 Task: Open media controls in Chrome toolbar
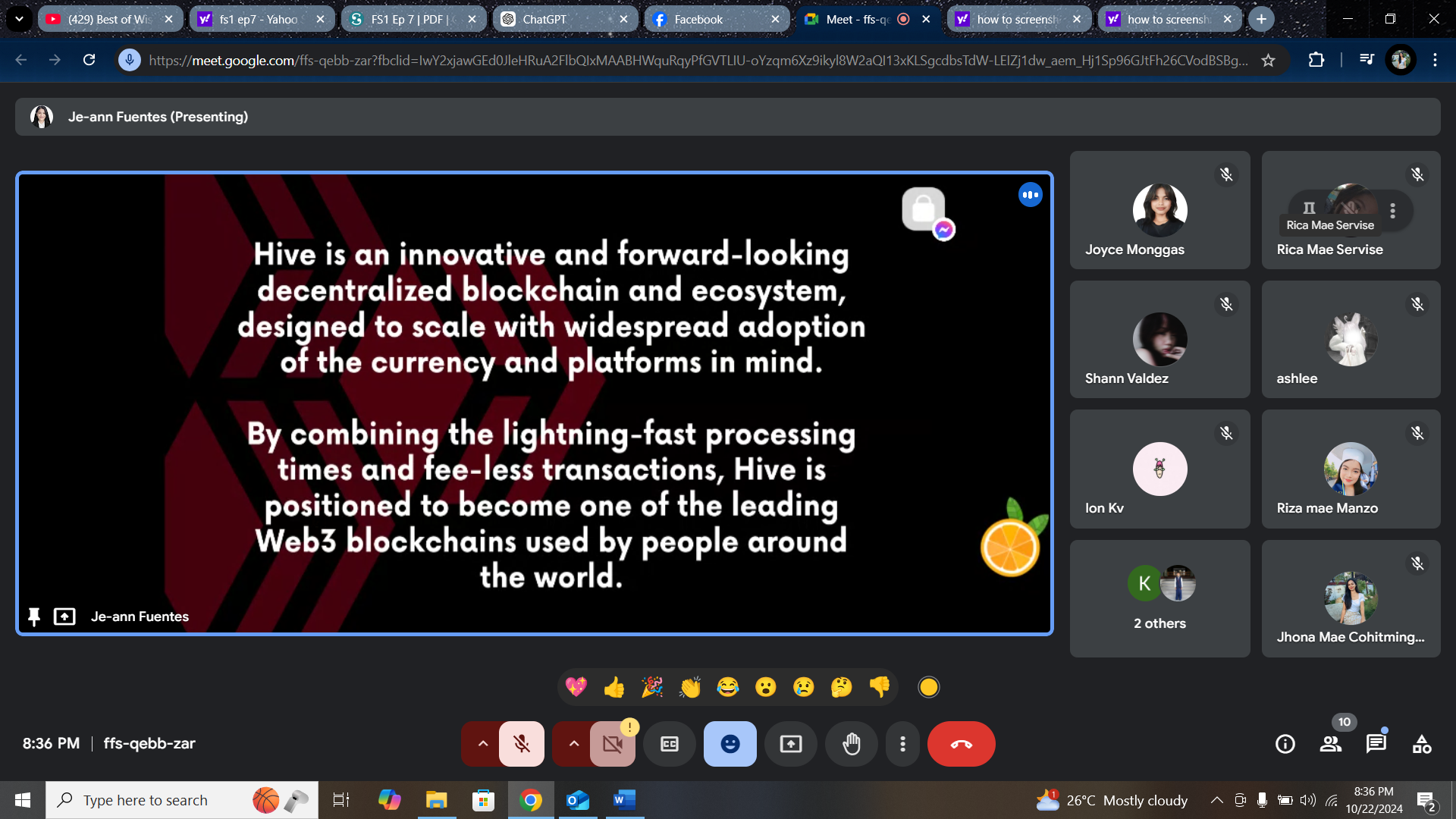1367,60
